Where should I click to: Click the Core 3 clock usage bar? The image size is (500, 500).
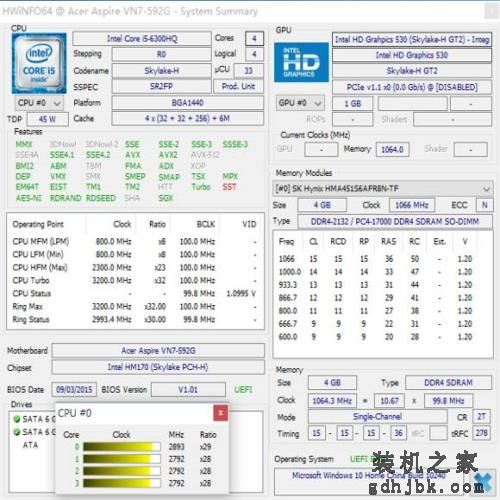122,483
